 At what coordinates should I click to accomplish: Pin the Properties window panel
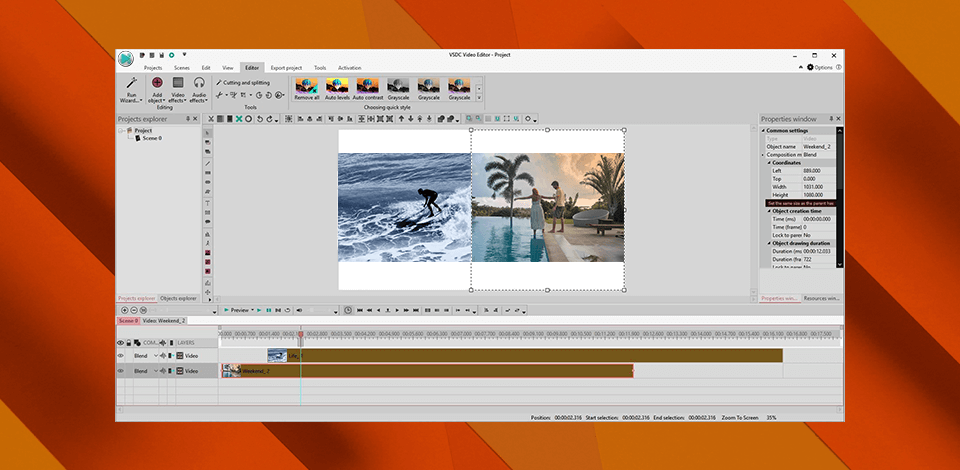tap(829, 119)
